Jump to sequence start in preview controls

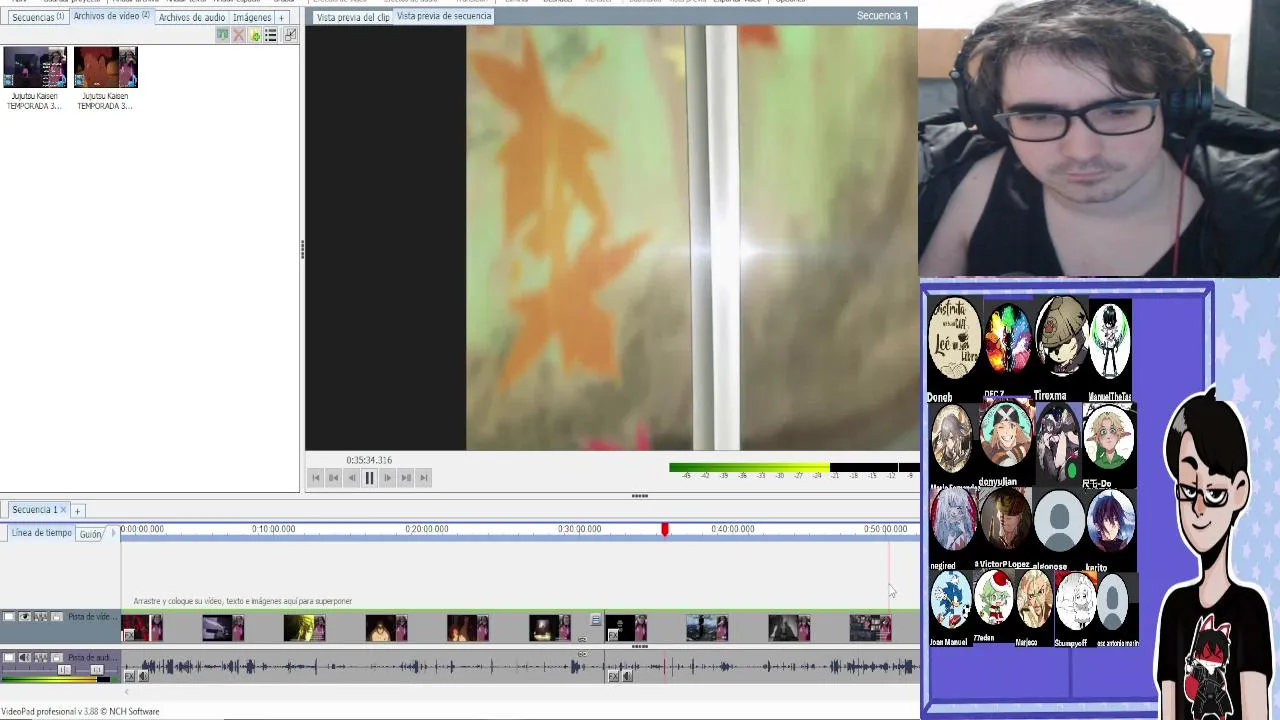316,478
